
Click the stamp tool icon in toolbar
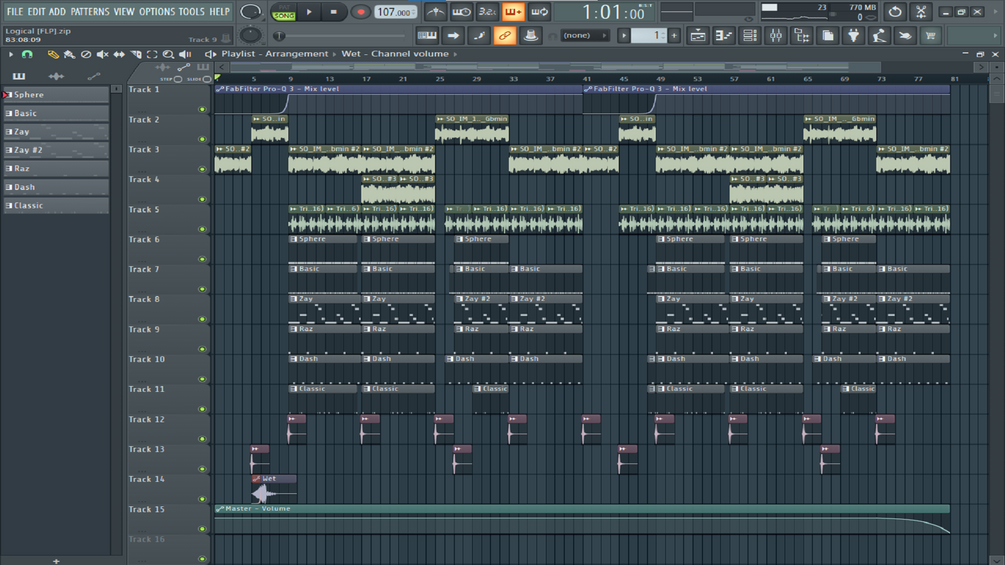(530, 36)
